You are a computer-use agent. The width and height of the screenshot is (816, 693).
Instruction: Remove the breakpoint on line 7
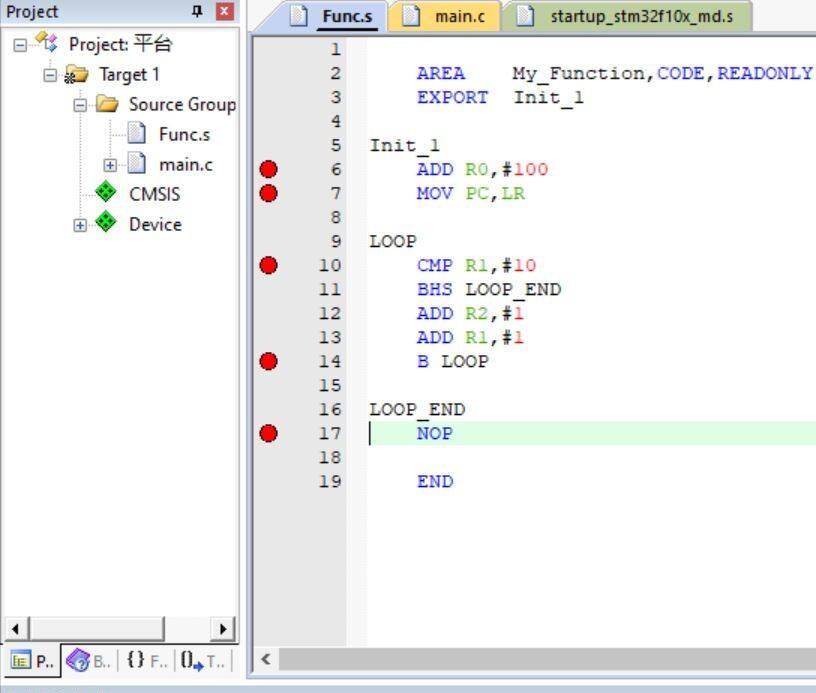(x=269, y=194)
